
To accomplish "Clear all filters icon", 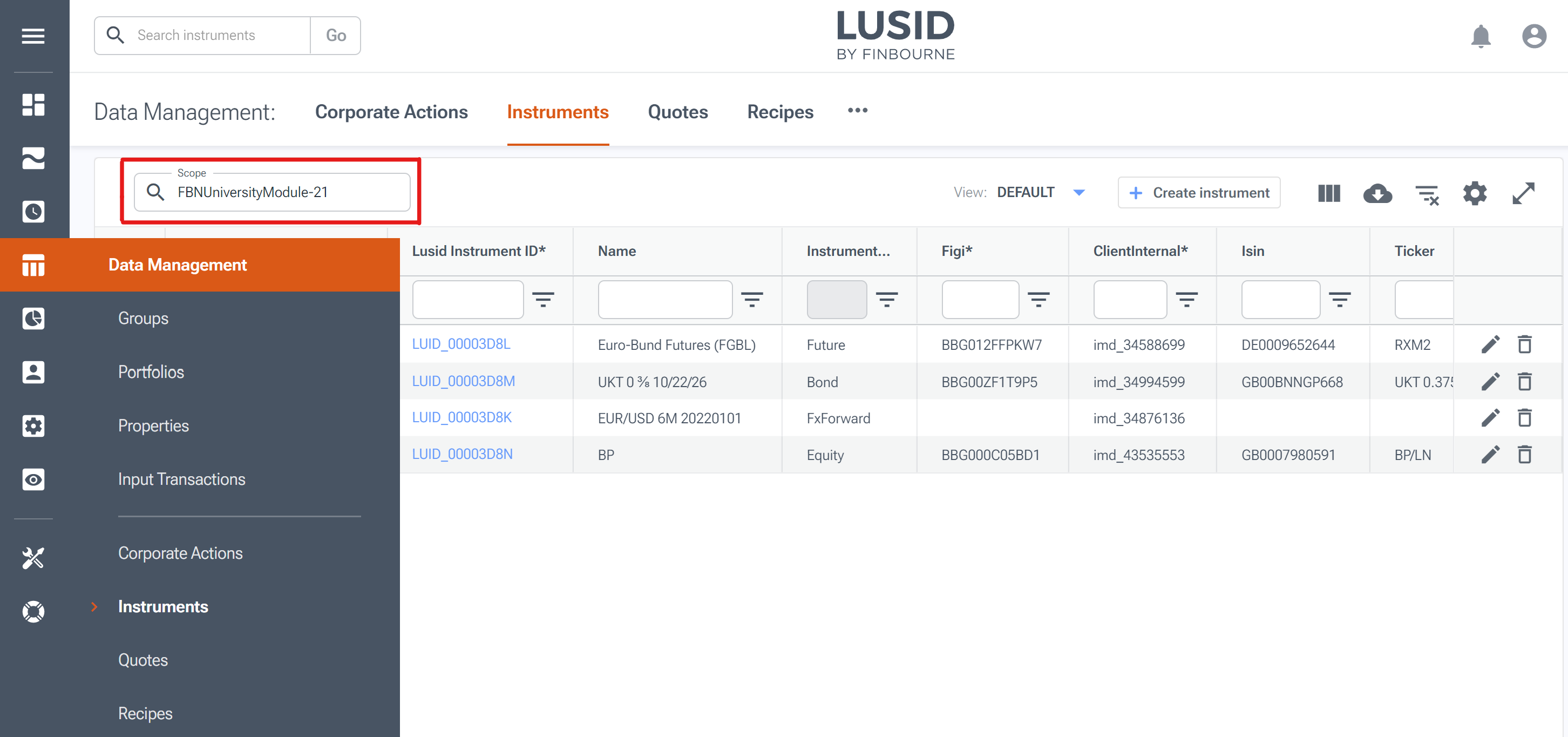I will (1427, 195).
